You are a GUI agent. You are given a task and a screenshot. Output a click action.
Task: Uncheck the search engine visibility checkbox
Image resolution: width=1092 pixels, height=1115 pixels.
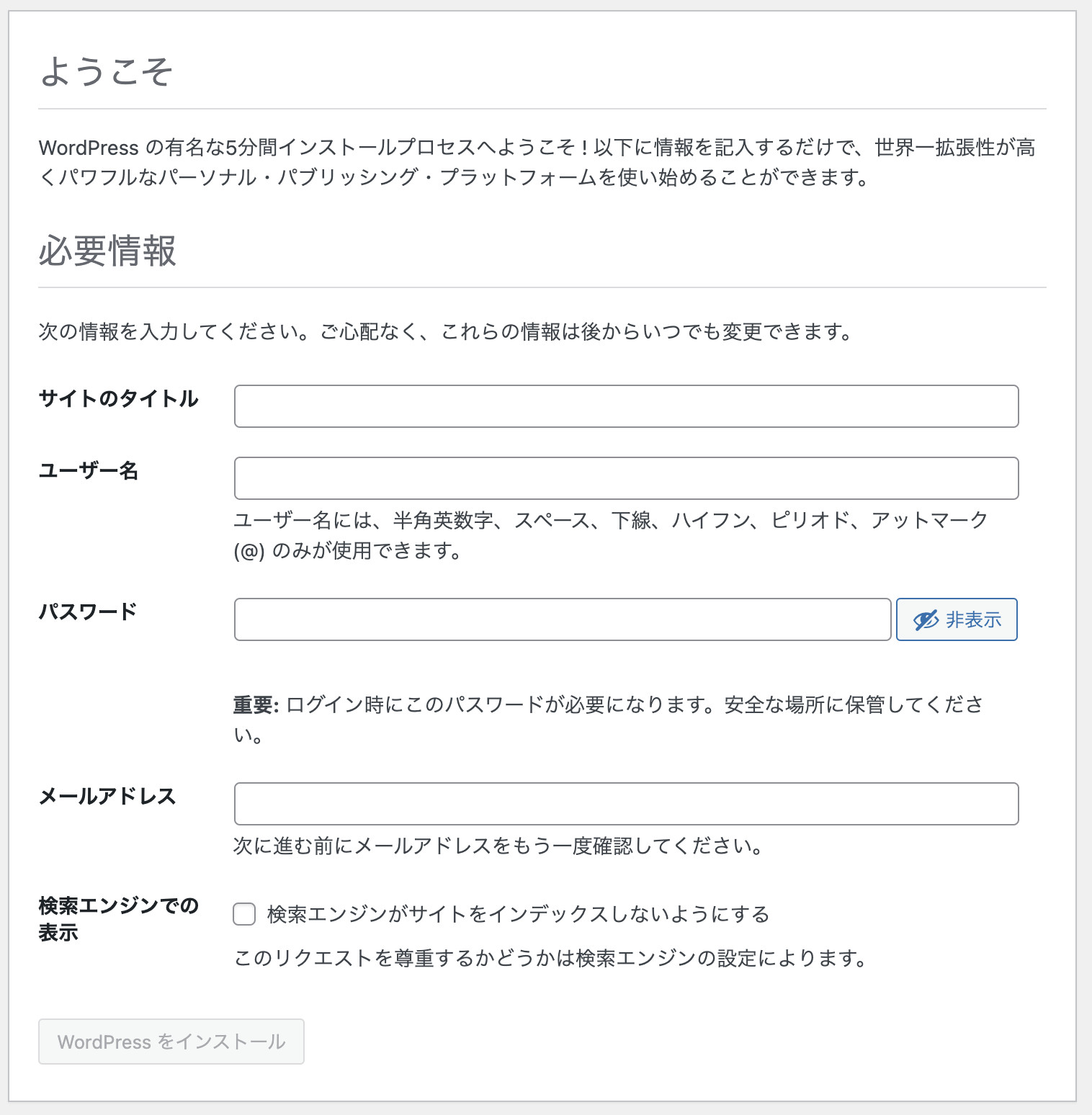tap(244, 913)
